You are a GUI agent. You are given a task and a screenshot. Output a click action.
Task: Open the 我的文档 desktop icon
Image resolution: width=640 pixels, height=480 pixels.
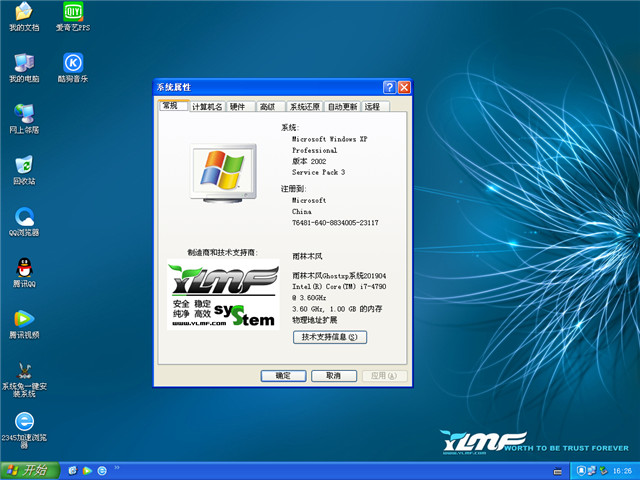24,17
